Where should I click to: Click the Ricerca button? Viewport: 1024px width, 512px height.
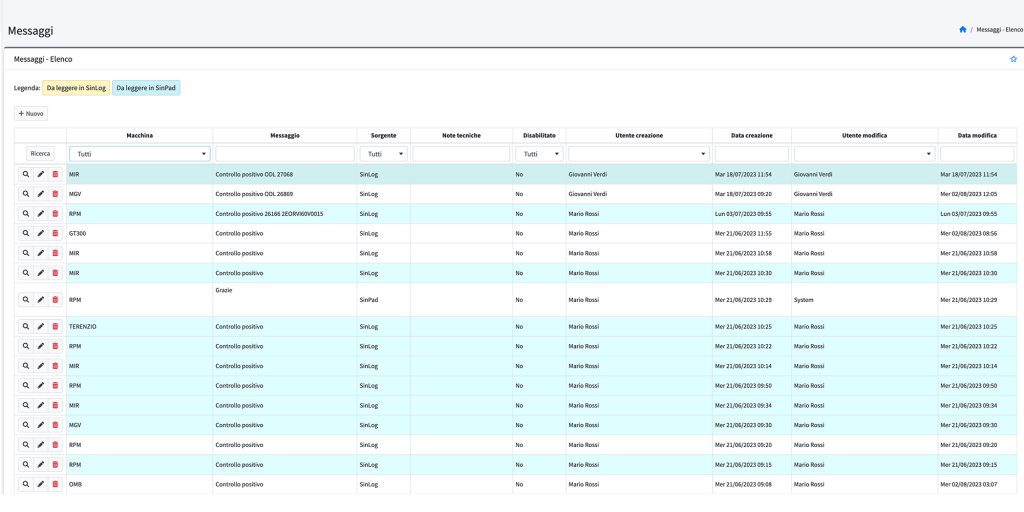41,154
